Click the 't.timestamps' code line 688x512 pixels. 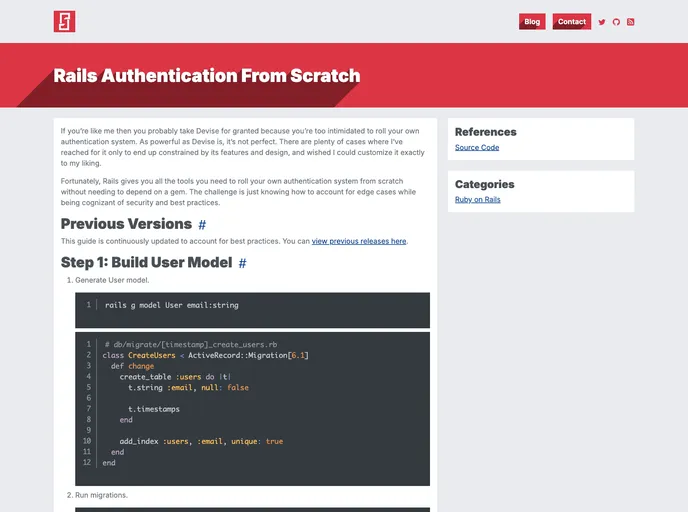154,409
